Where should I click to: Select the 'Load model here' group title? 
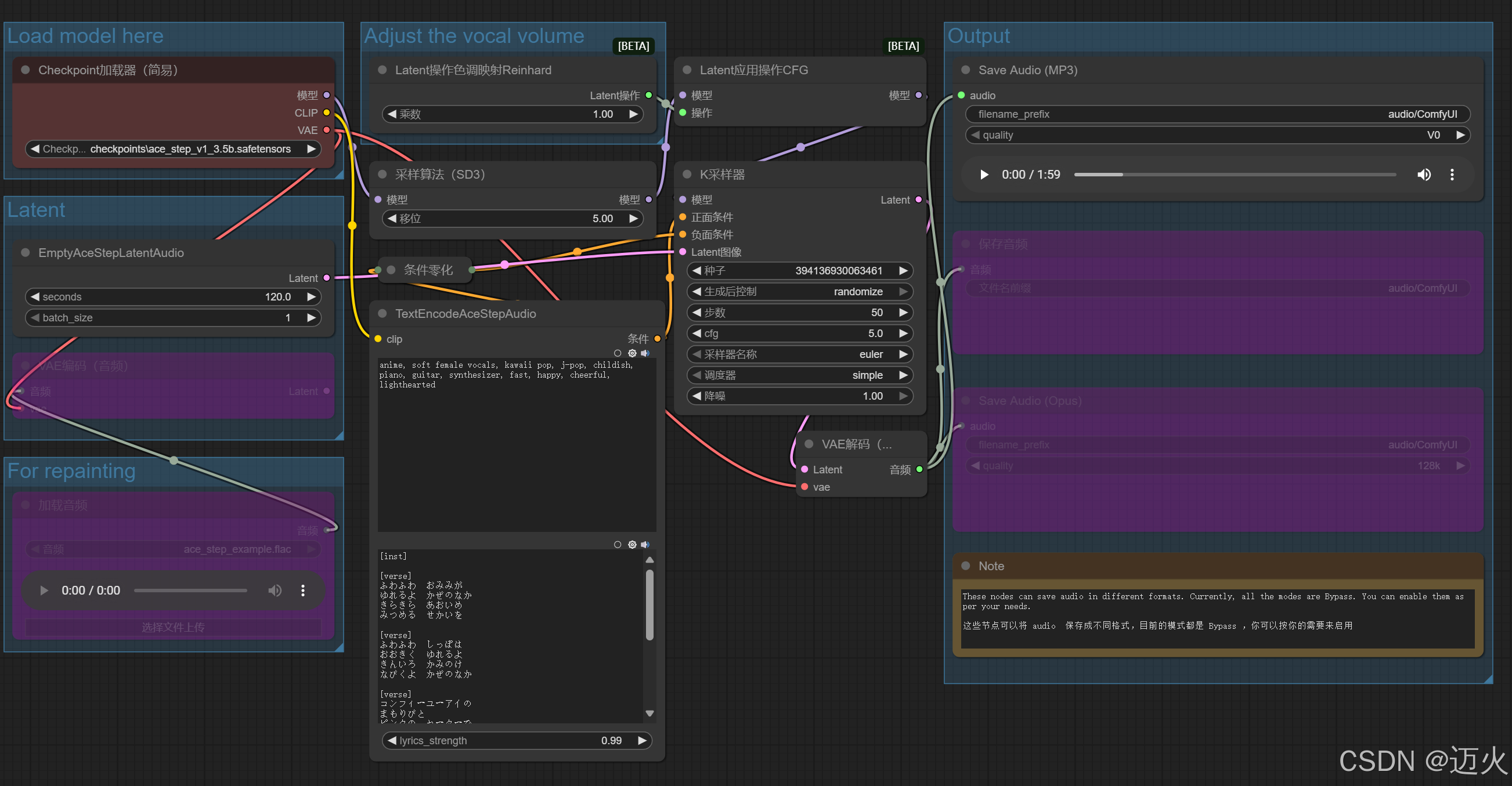86,36
